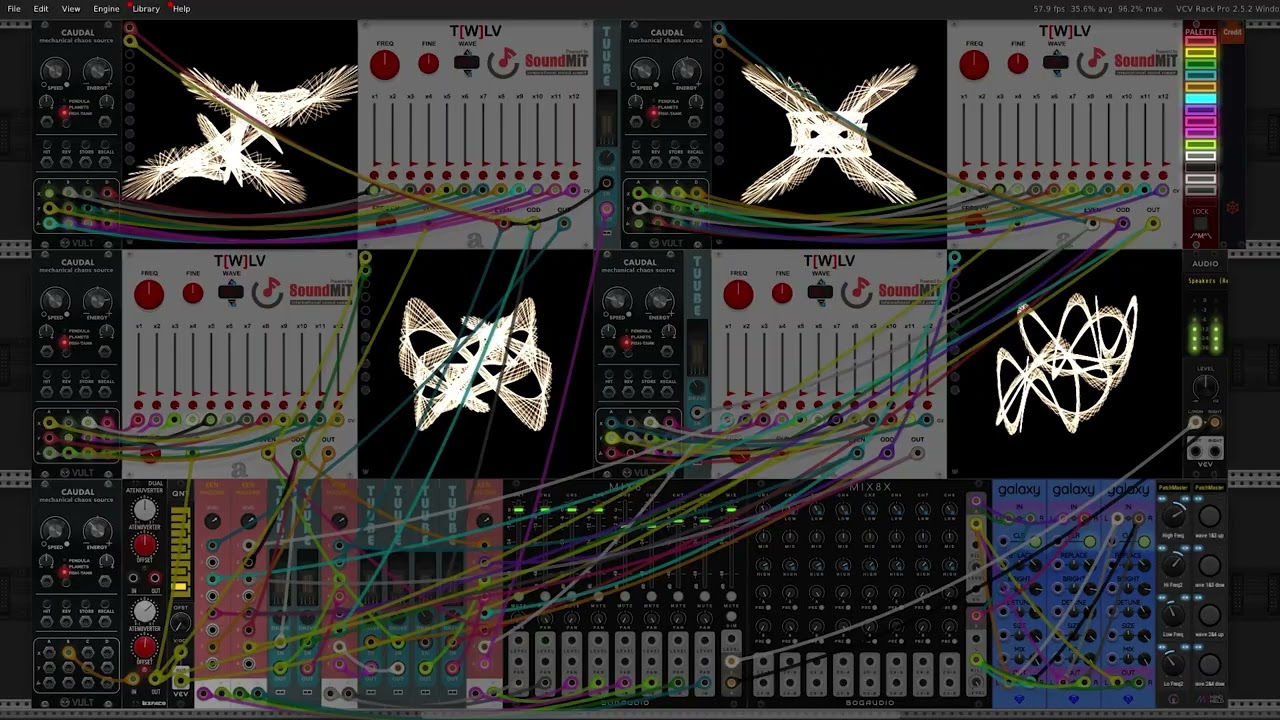This screenshot has width=1280, height=720.
Task: Flip WAVE switch on middle-left T[W]LV module
Action: pos(230,292)
